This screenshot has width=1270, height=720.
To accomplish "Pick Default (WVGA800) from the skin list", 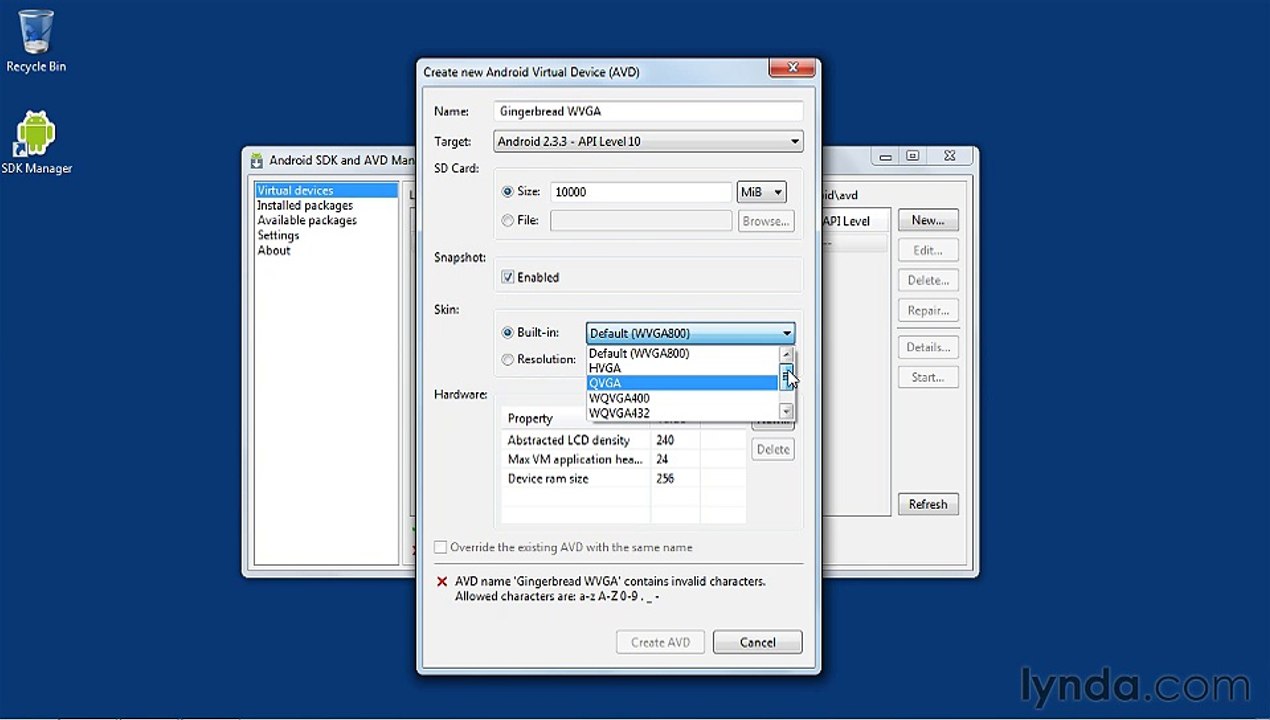I will pyautogui.click(x=682, y=353).
